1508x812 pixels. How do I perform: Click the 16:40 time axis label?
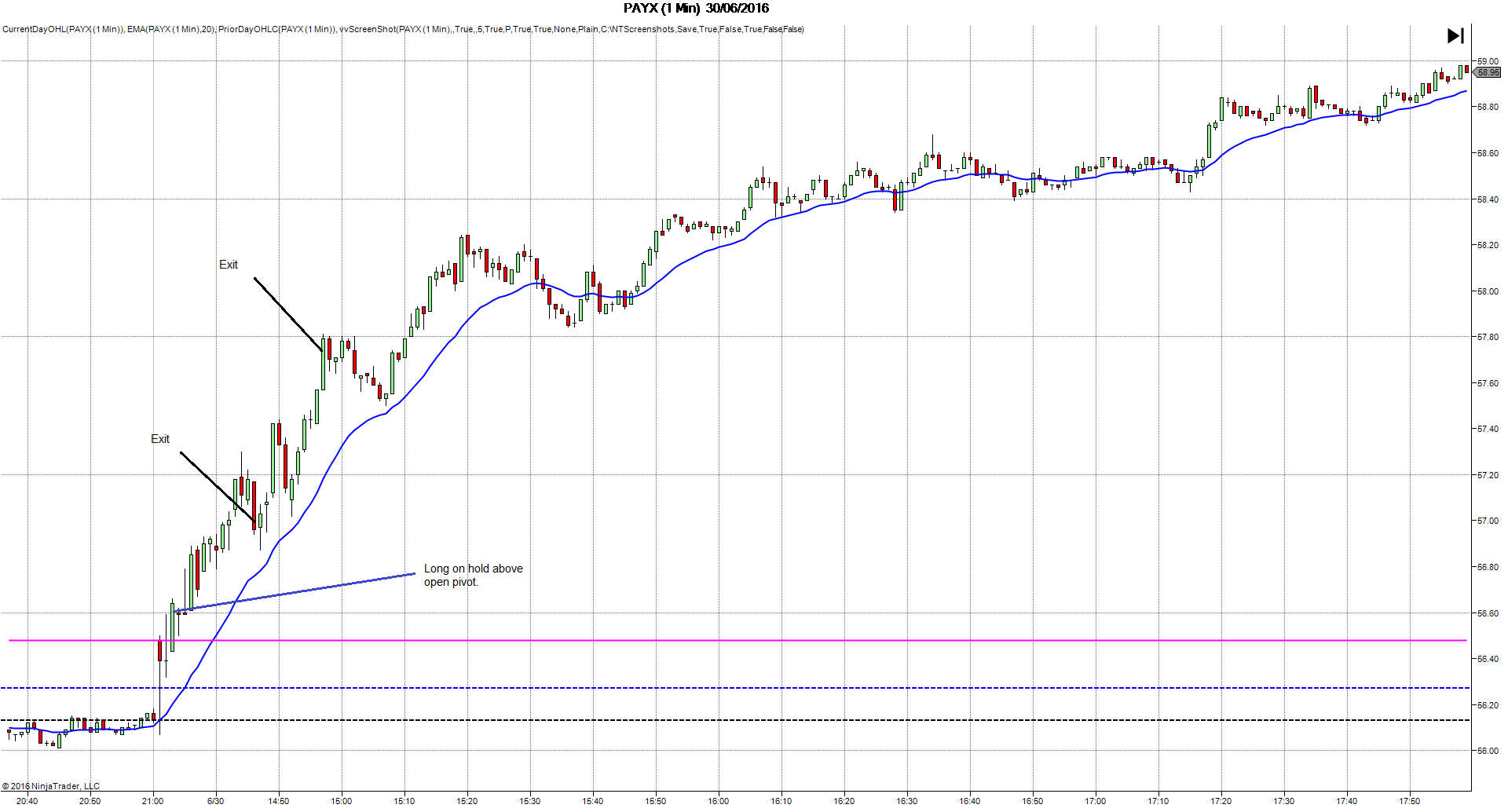969,801
